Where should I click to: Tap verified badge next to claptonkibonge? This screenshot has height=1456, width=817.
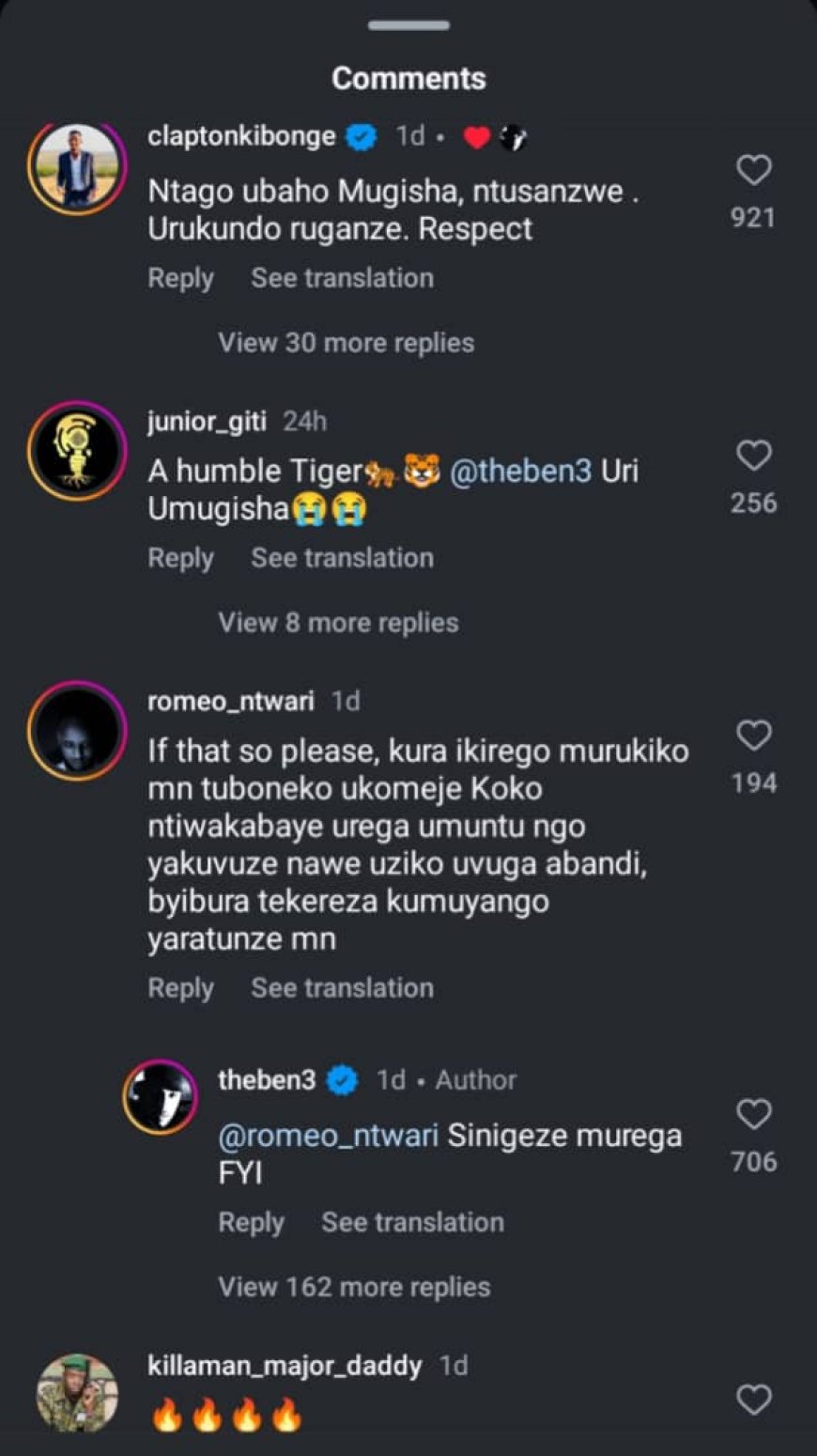pos(362,137)
